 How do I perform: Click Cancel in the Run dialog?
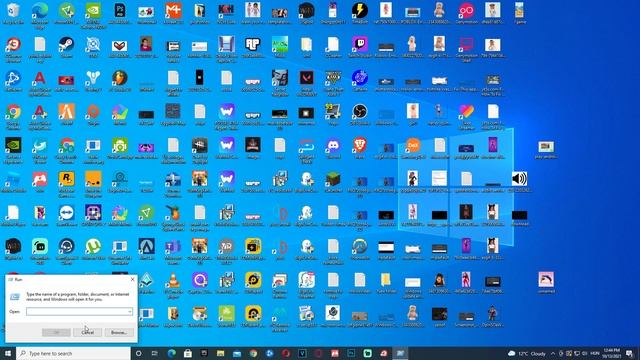[87, 332]
